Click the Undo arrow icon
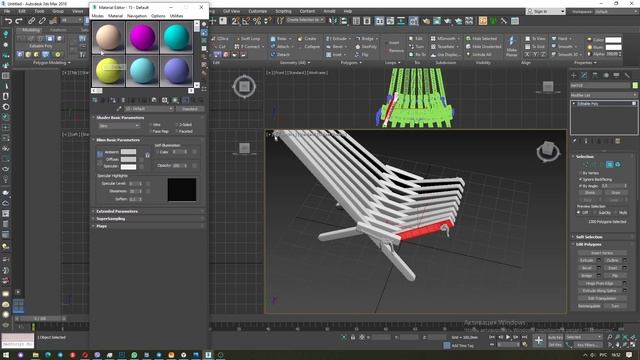The image size is (640, 360). [8, 20]
